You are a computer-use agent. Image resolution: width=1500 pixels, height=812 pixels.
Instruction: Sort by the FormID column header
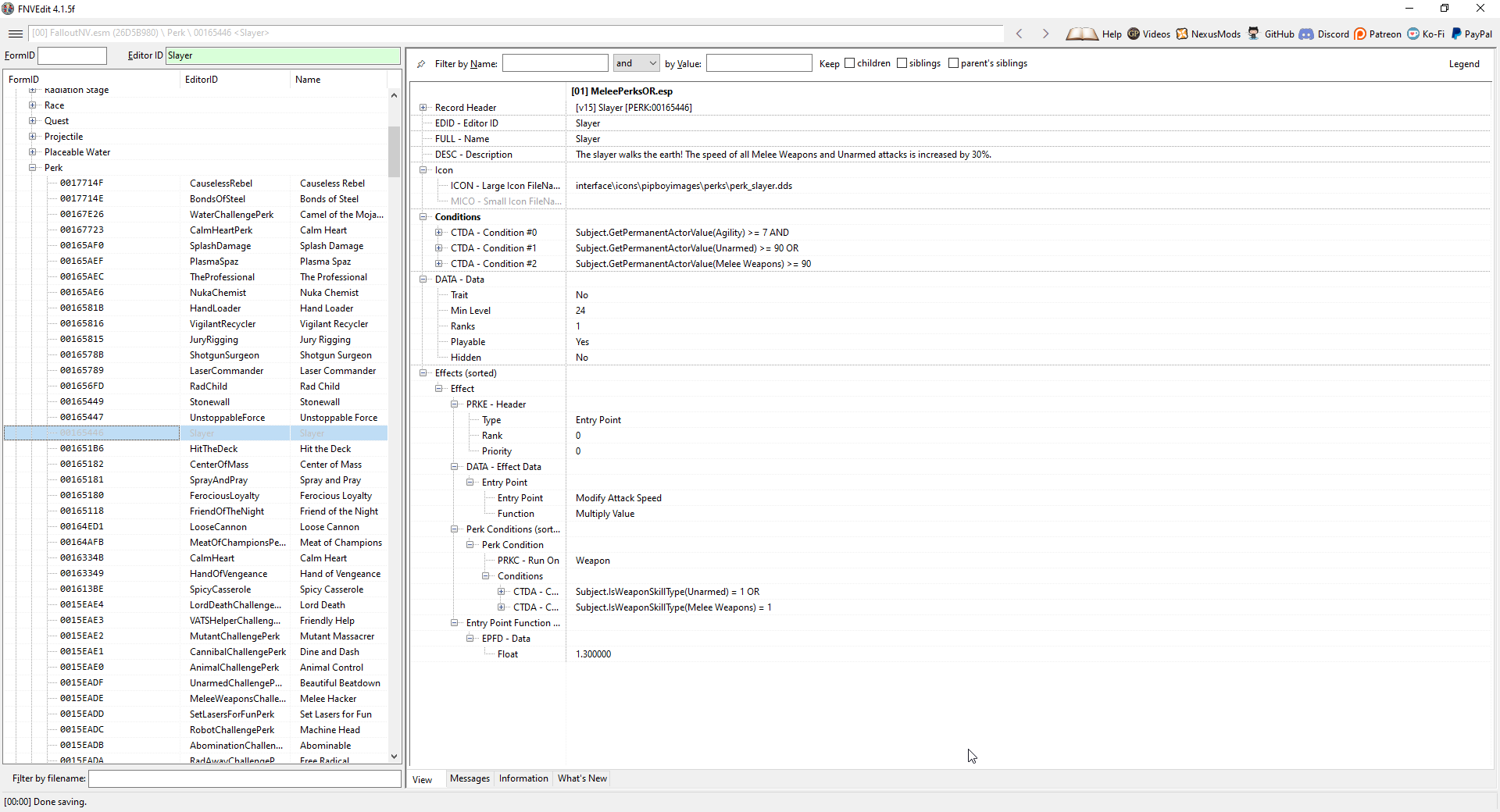(92, 80)
